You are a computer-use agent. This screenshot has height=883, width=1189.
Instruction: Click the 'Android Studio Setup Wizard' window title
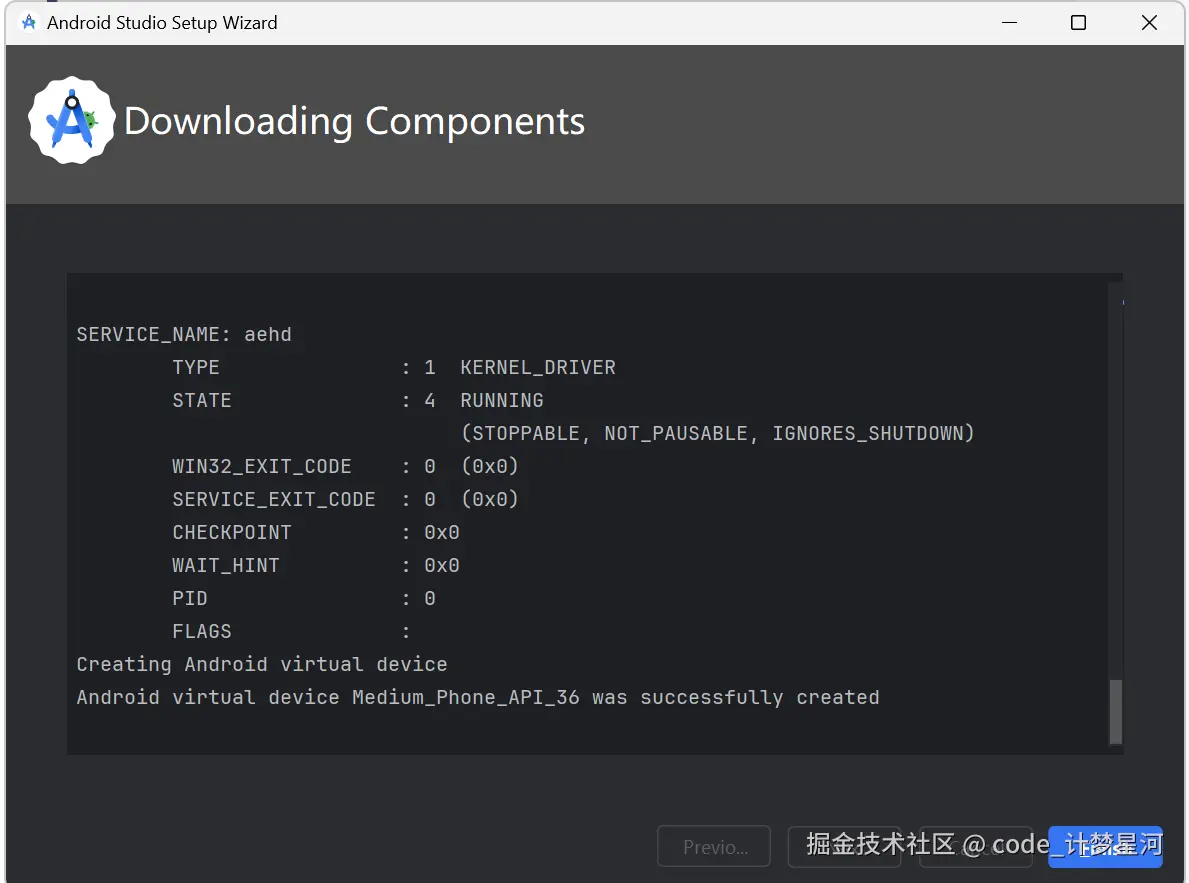[162, 23]
